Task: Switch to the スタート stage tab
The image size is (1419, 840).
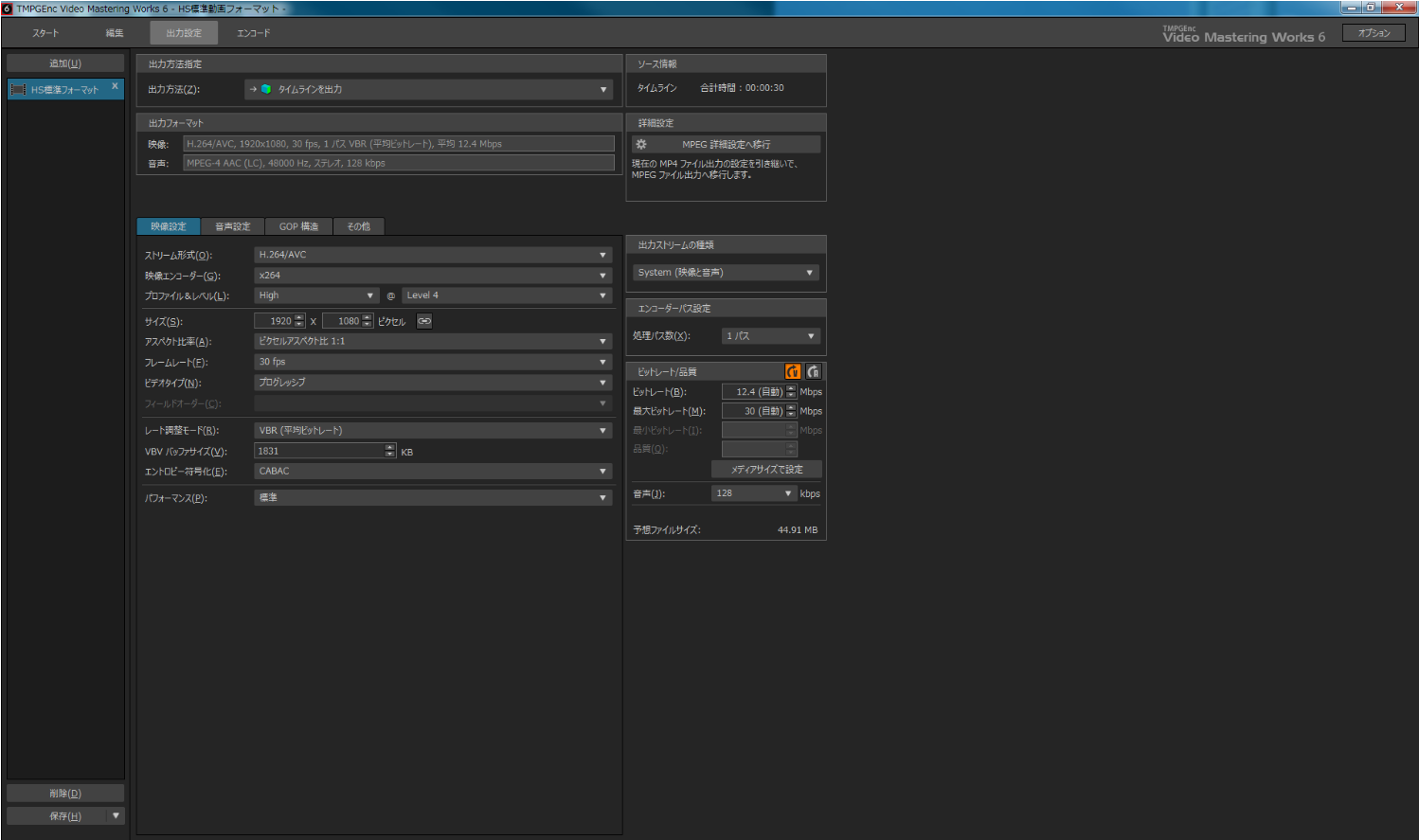Action: pos(45,33)
